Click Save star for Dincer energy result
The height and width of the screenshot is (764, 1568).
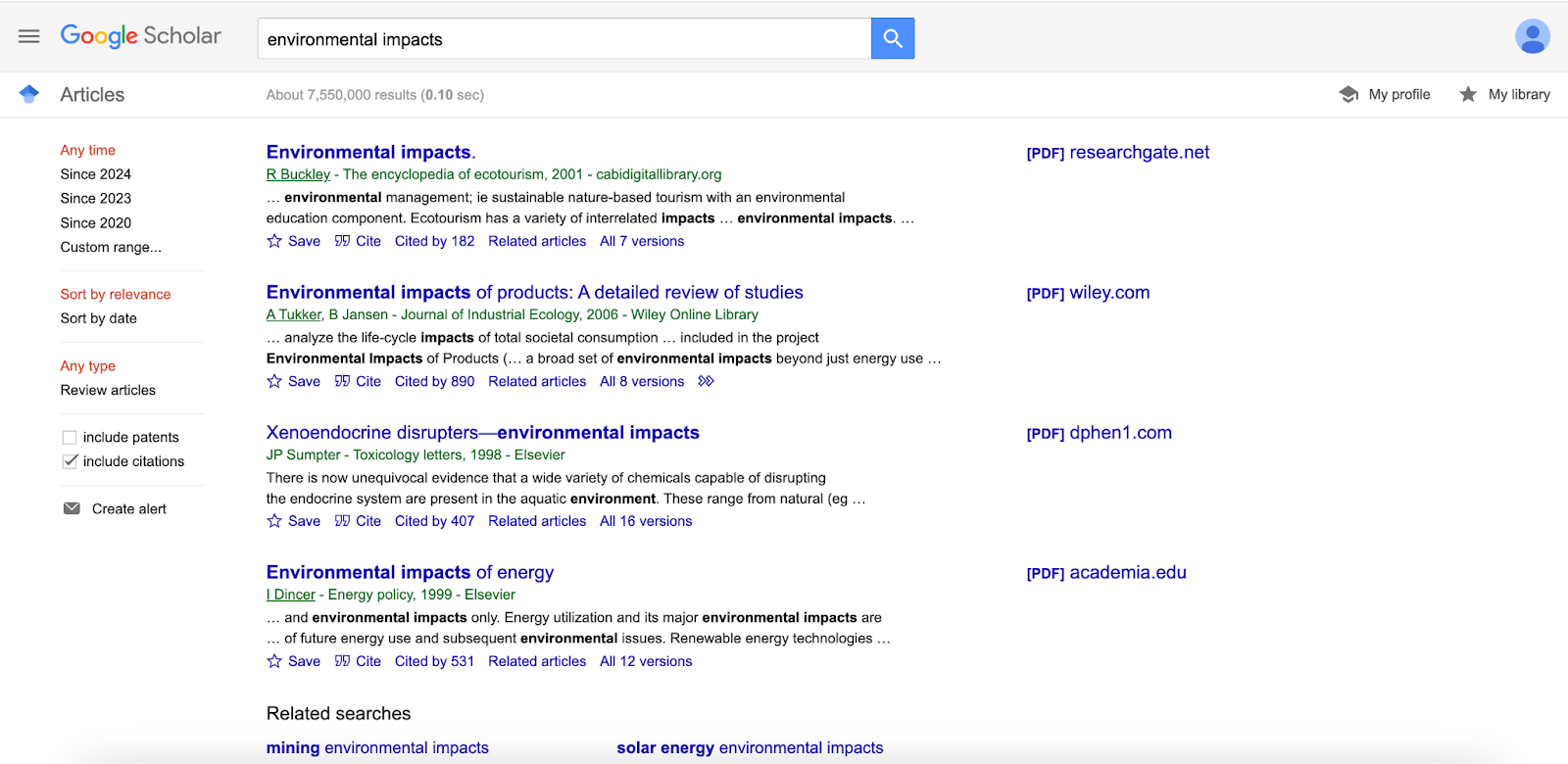[274, 661]
